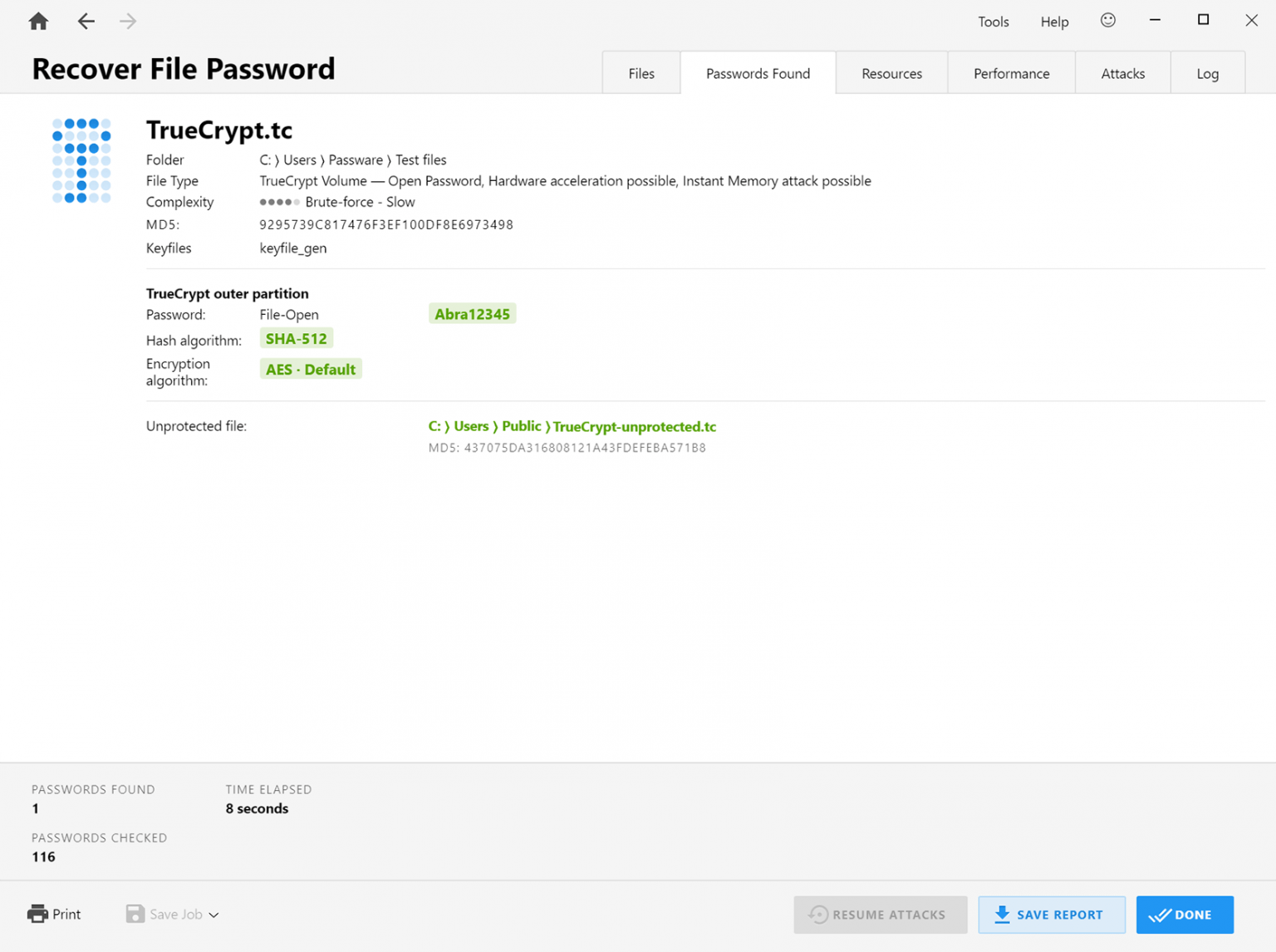The height and width of the screenshot is (952, 1276).
Task: Click the TrueCrypt.tc dotted file thumbnail
Action: pos(81,159)
